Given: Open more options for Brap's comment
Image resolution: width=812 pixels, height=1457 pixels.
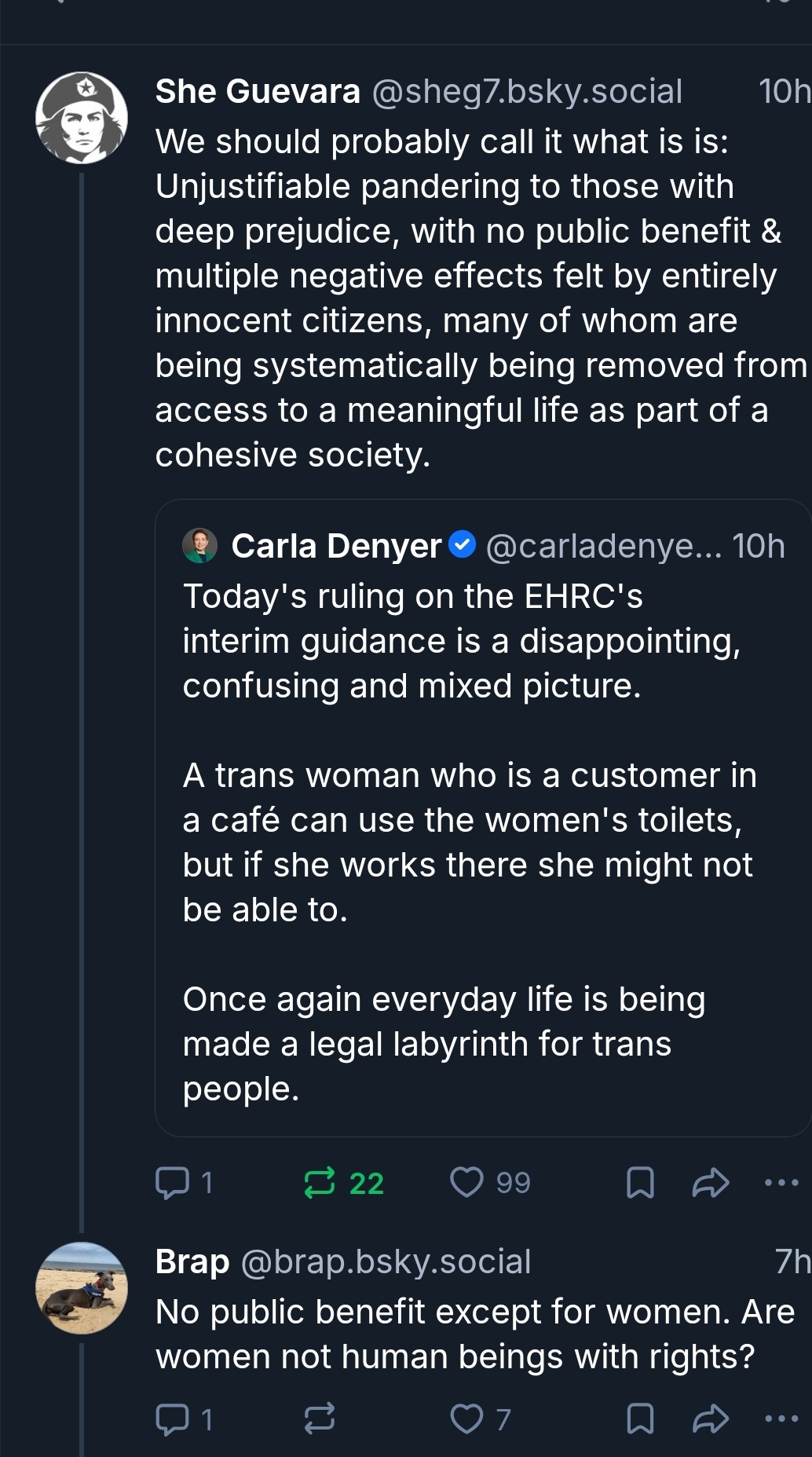Looking at the screenshot, I should (781, 1419).
